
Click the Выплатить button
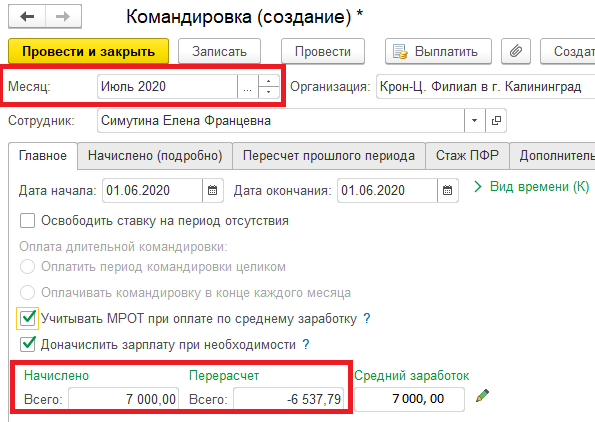(x=438, y=51)
